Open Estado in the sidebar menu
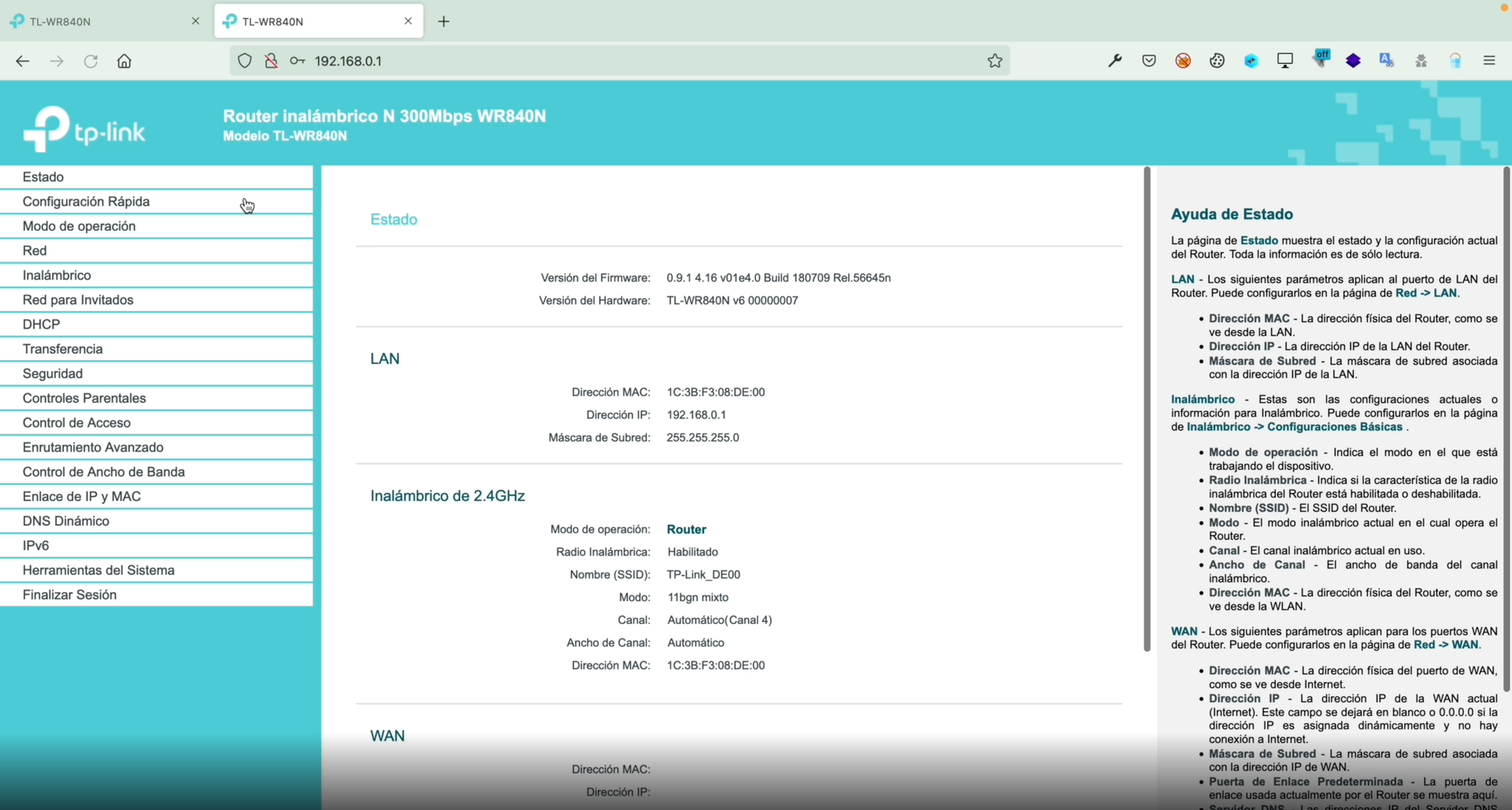This screenshot has height=810, width=1512. click(x=156, y=177)
